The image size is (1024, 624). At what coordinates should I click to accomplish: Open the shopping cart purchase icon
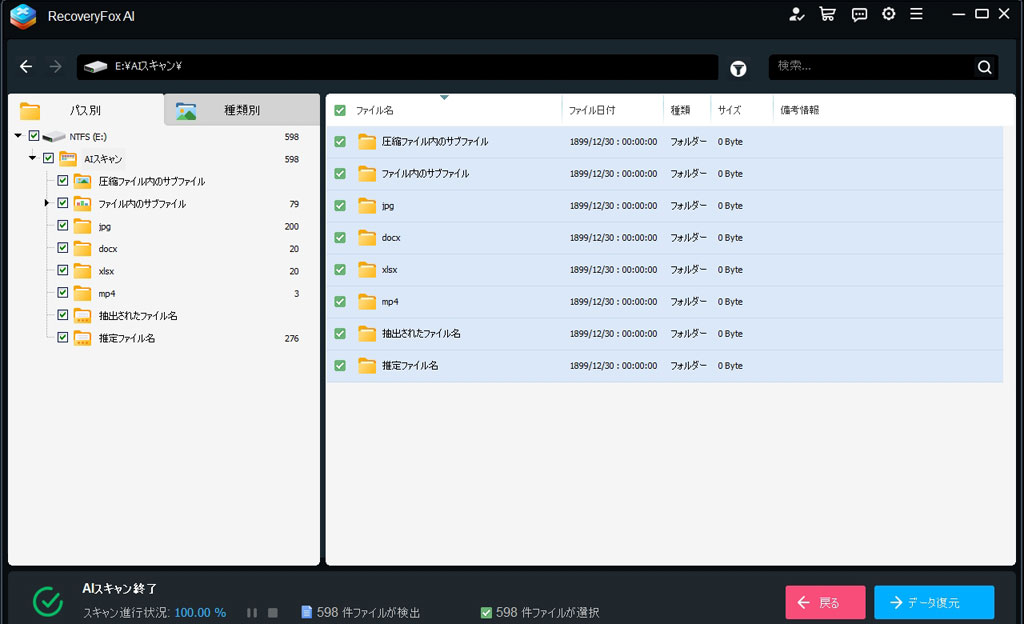point(827,14)
